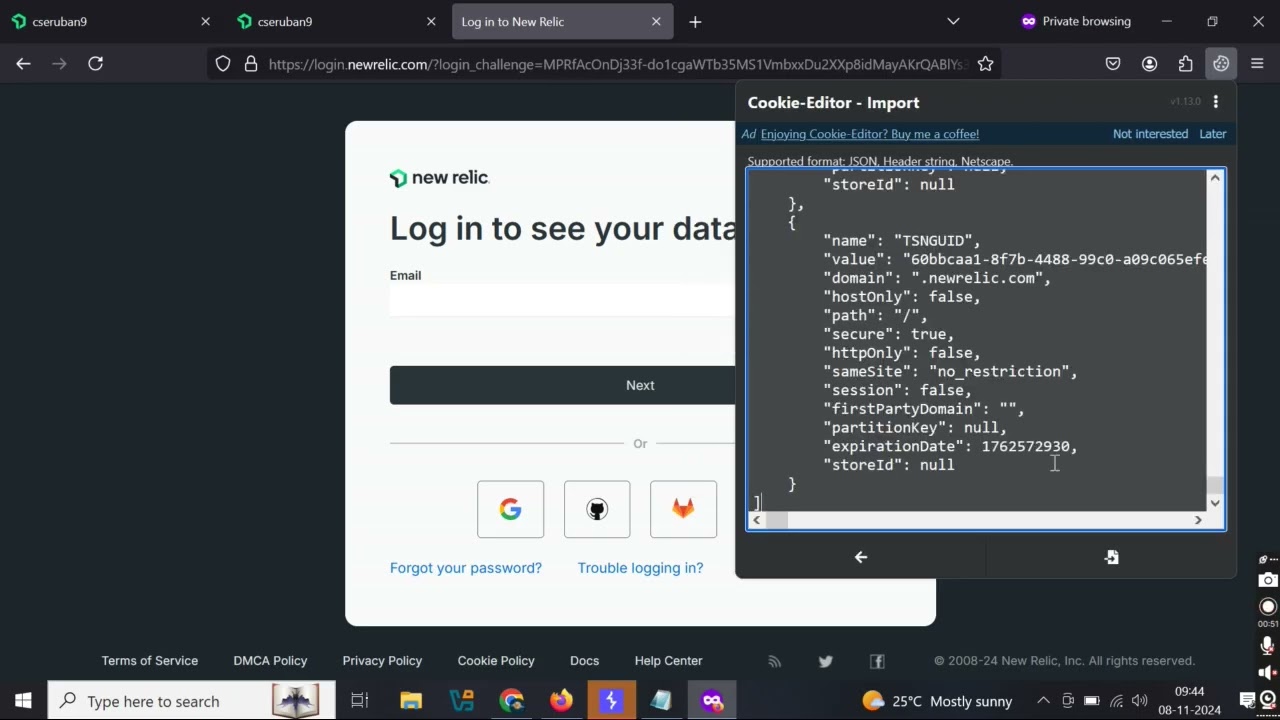
Task: Open a new browser tab
Action: [695, 21]
